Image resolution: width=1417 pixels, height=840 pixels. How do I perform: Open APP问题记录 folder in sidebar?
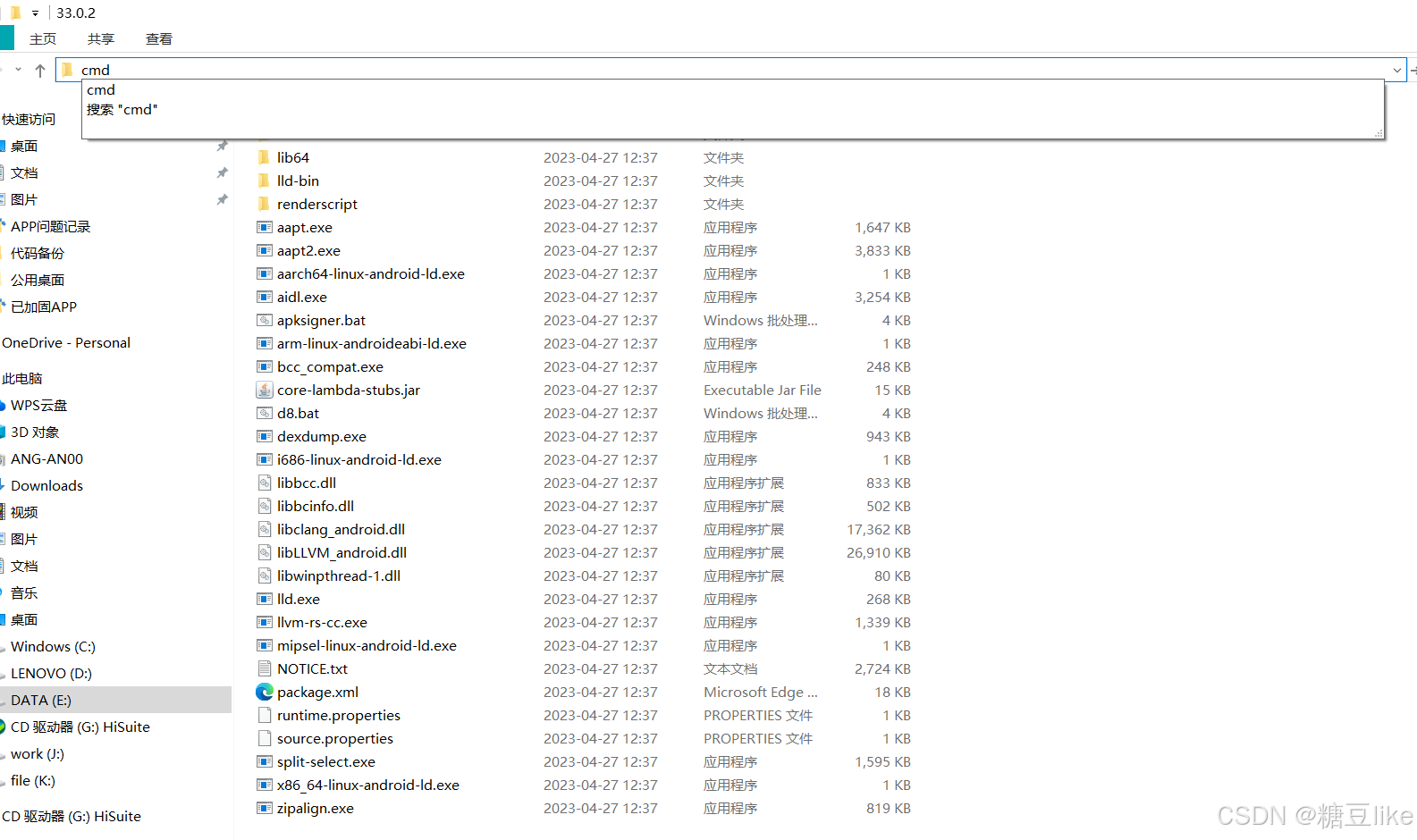click(51, 227)
